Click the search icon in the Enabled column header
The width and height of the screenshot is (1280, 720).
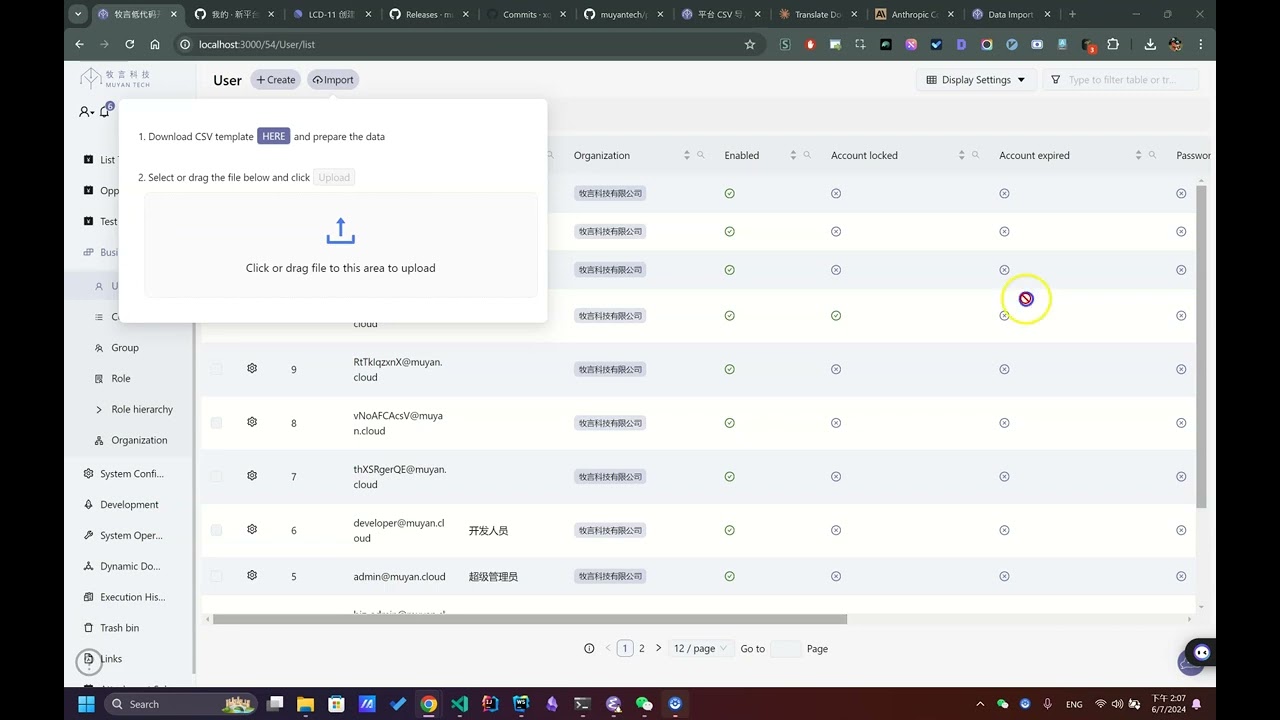pos(807,155)
